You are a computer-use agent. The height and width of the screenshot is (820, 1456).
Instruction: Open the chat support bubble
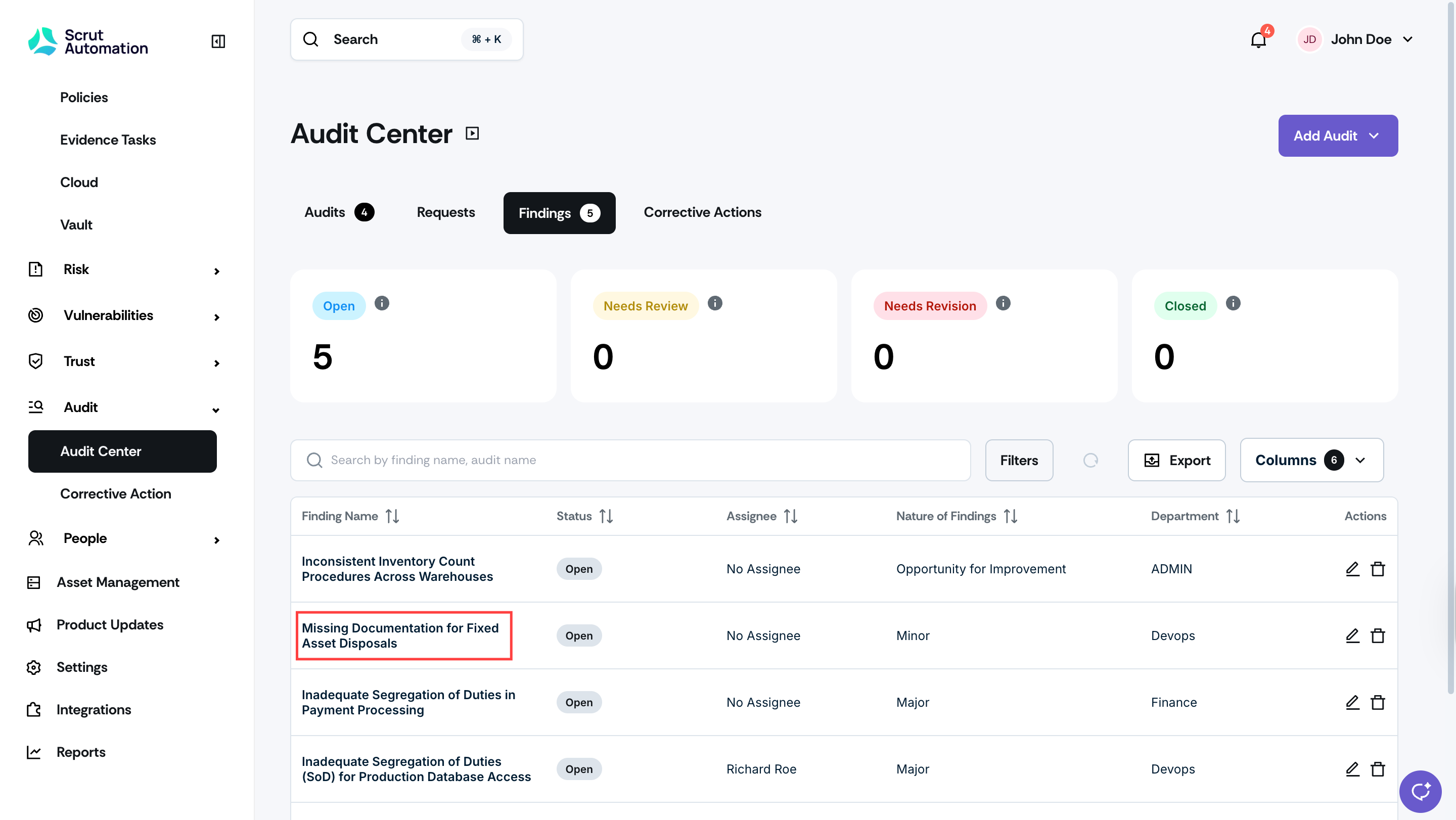coord(1420,791)
